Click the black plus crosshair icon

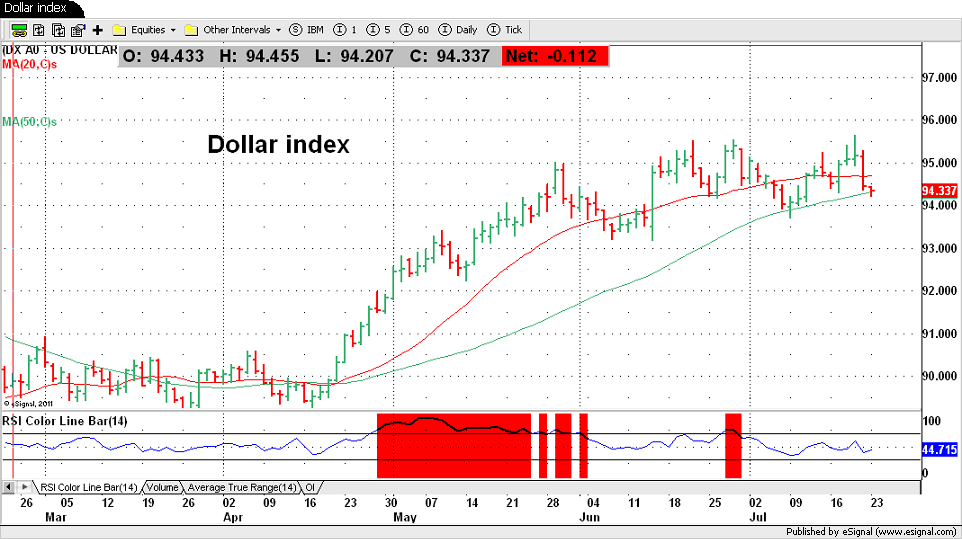(98, 30)
